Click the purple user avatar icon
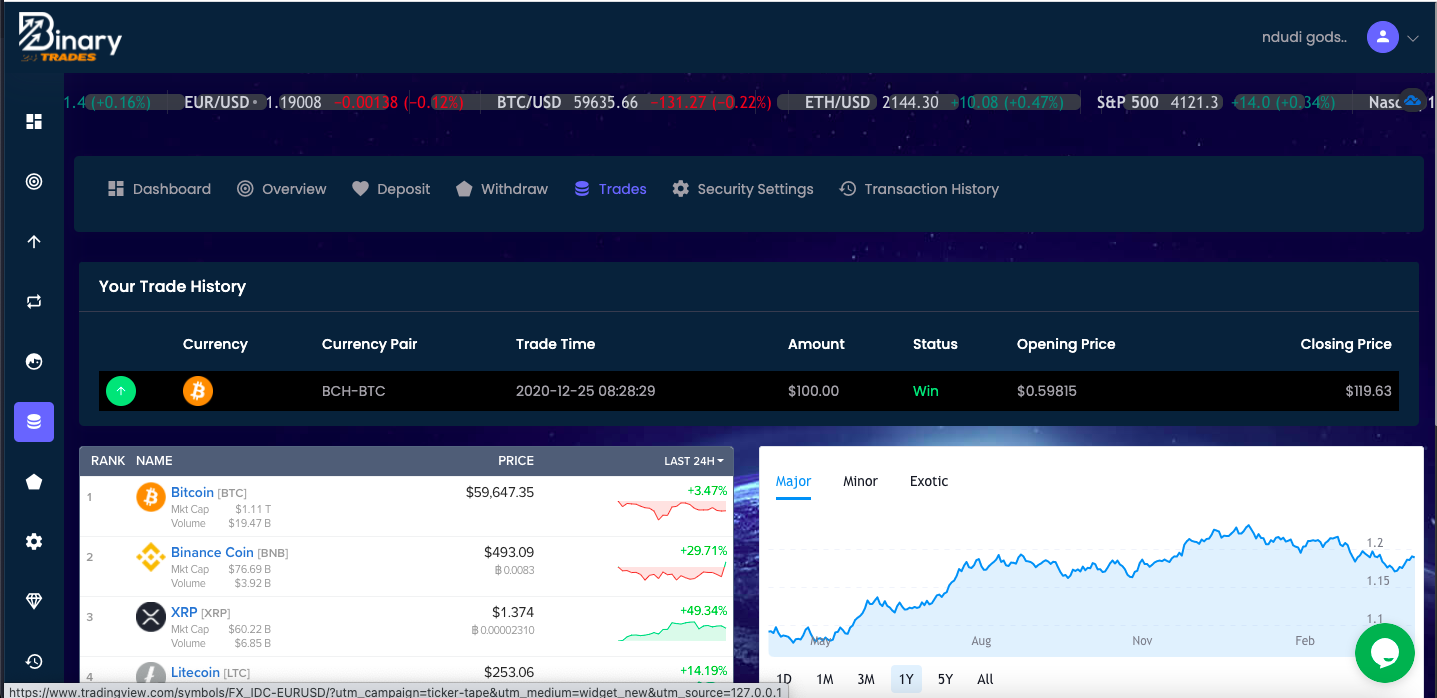Image resolution: width=1437 pixels, height=698 pixels. coord(1382,37)
